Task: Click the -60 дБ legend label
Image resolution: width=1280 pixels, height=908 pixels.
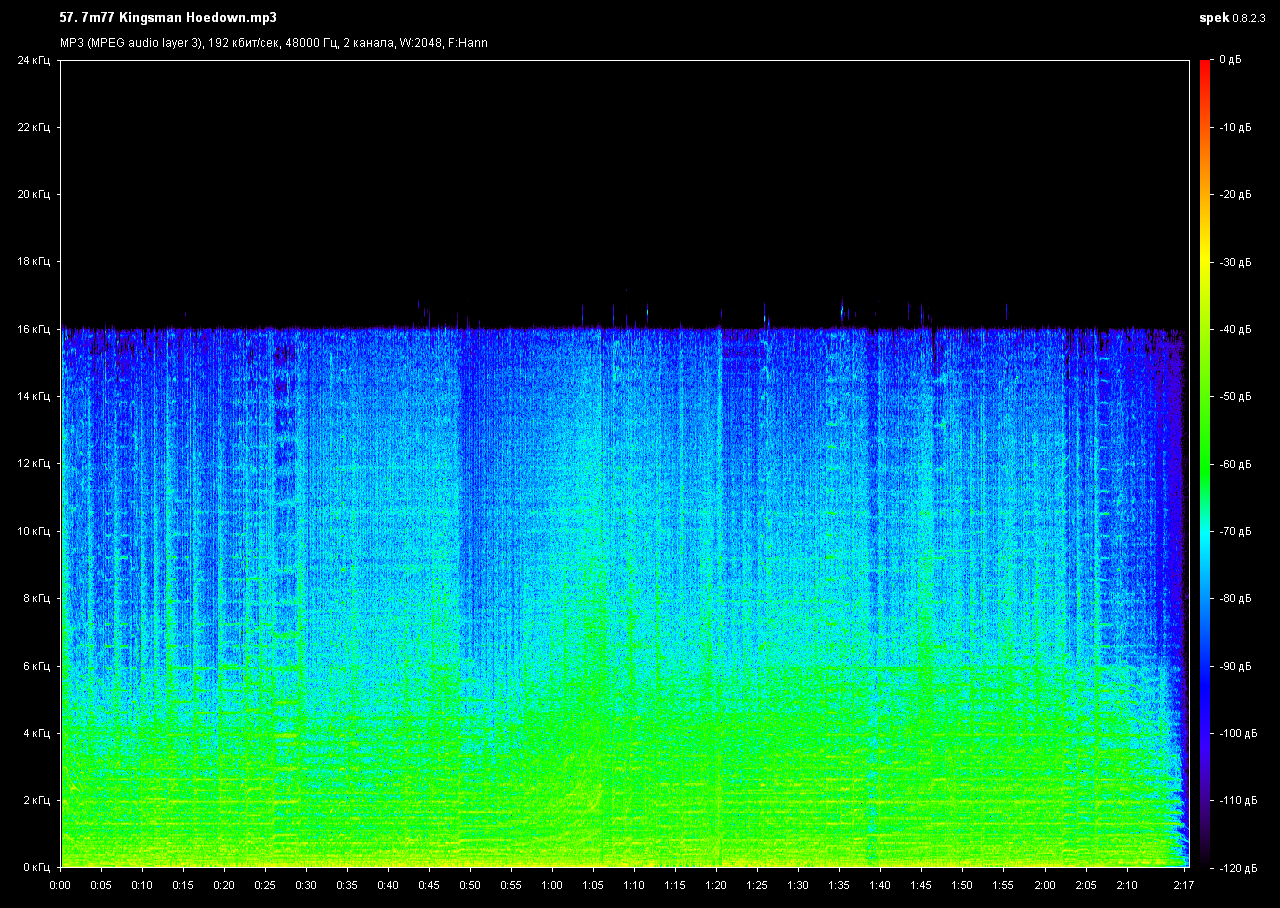Action: pos(1234,464)
